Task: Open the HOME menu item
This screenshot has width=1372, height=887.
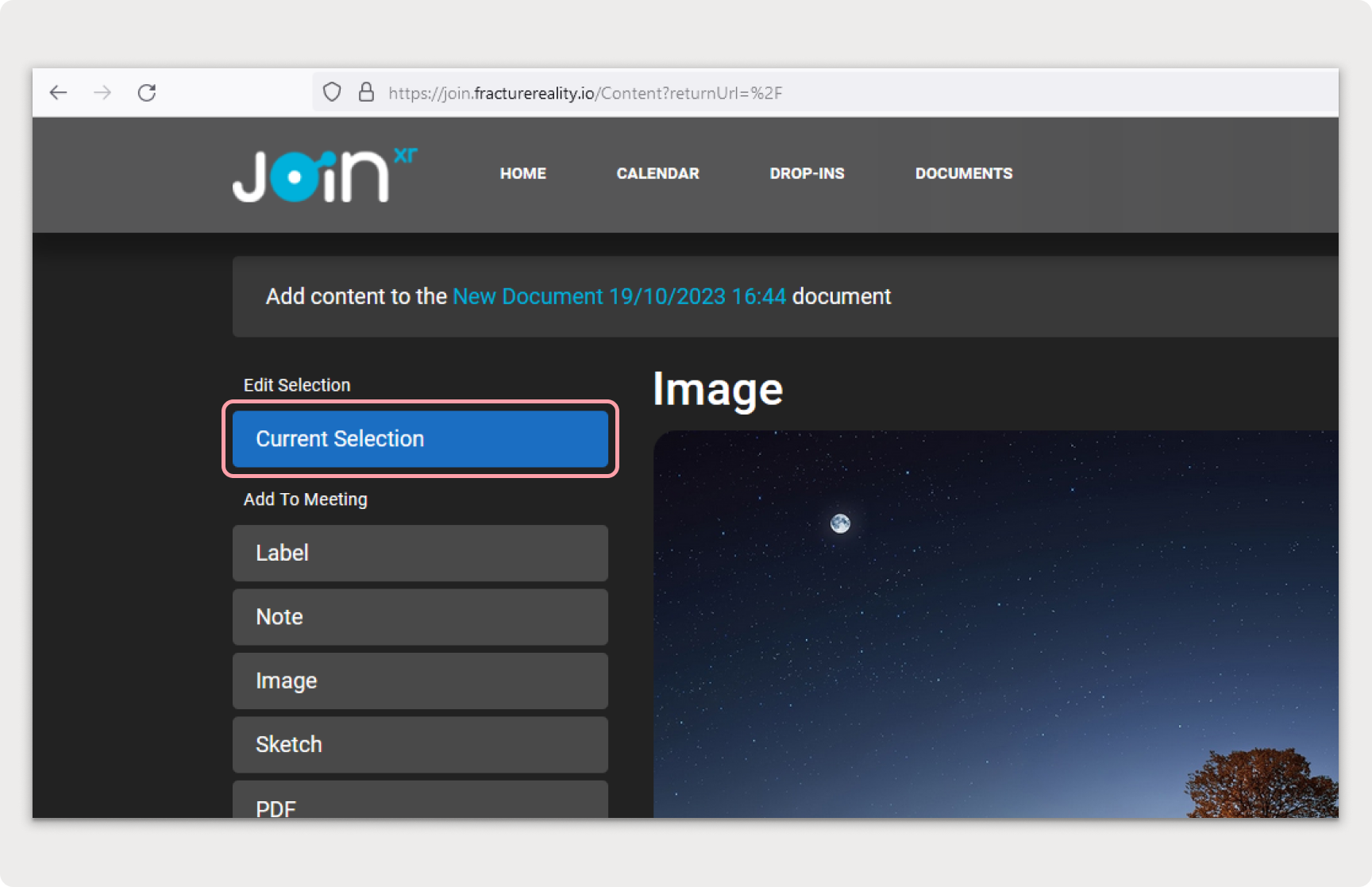Action: (x=523, y=173)
